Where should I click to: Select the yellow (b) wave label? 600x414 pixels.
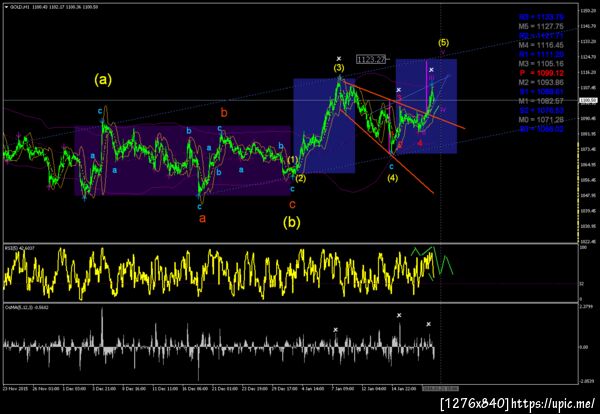pyautogui.click(x=292, y=222)
